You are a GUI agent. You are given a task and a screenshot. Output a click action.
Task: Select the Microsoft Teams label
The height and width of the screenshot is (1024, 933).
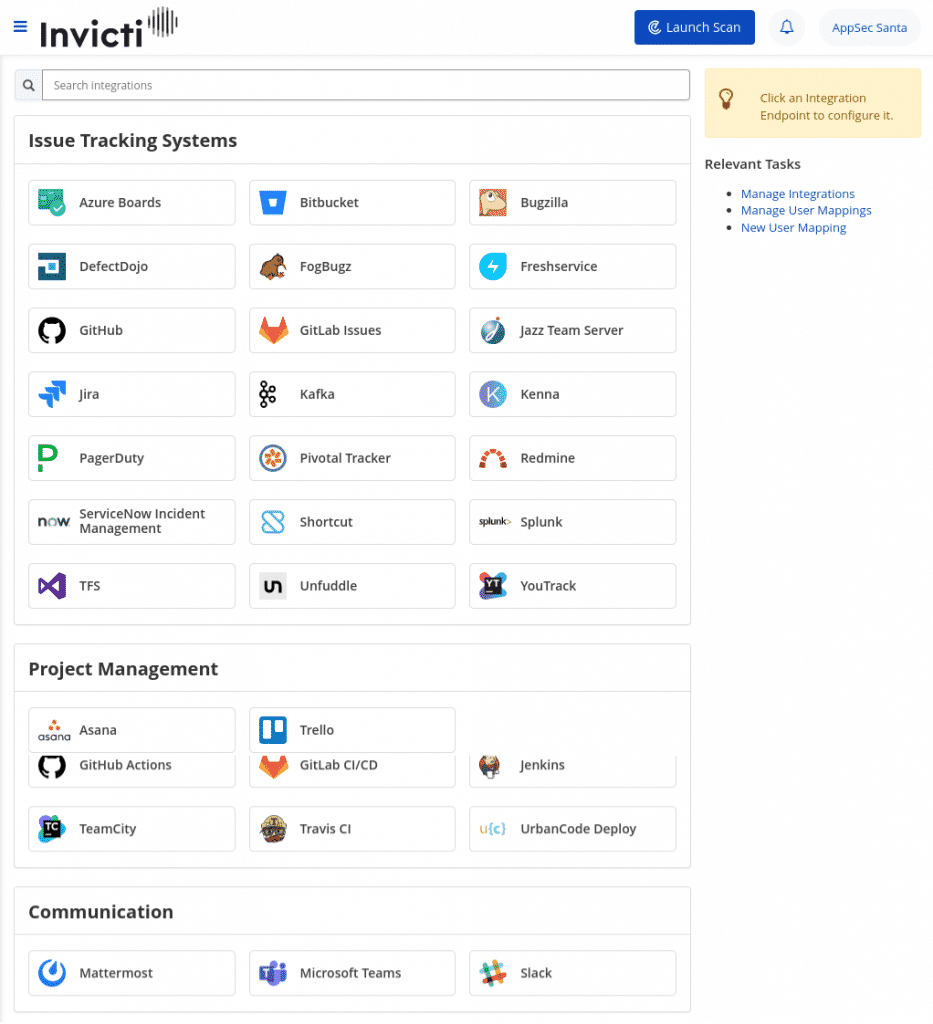350,973
